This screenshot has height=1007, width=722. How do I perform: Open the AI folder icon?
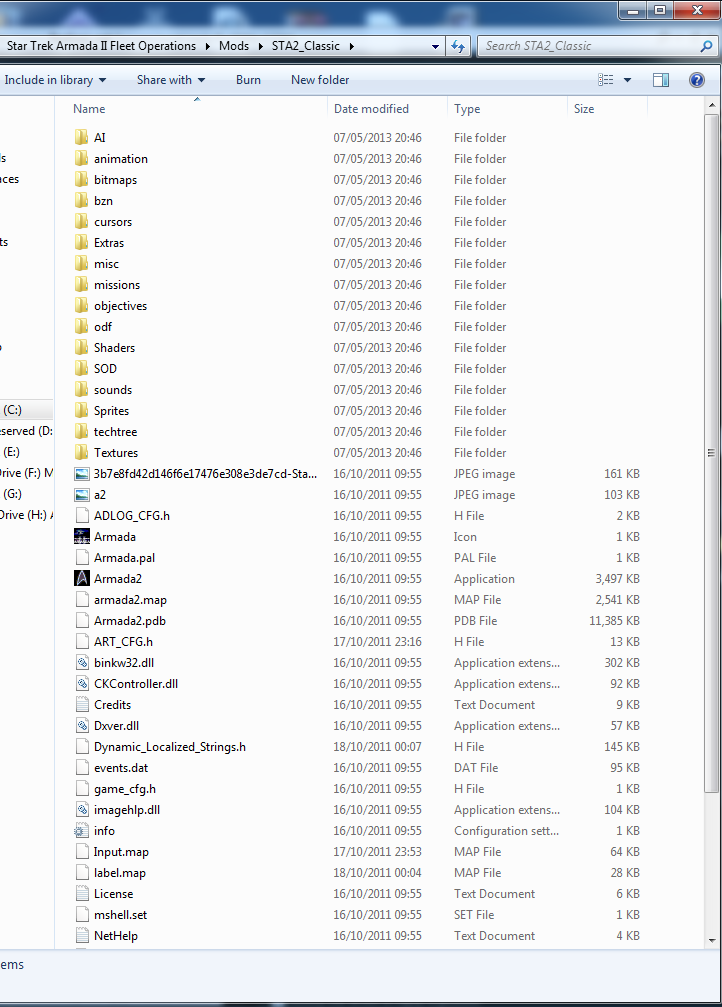tap(81, 137)
